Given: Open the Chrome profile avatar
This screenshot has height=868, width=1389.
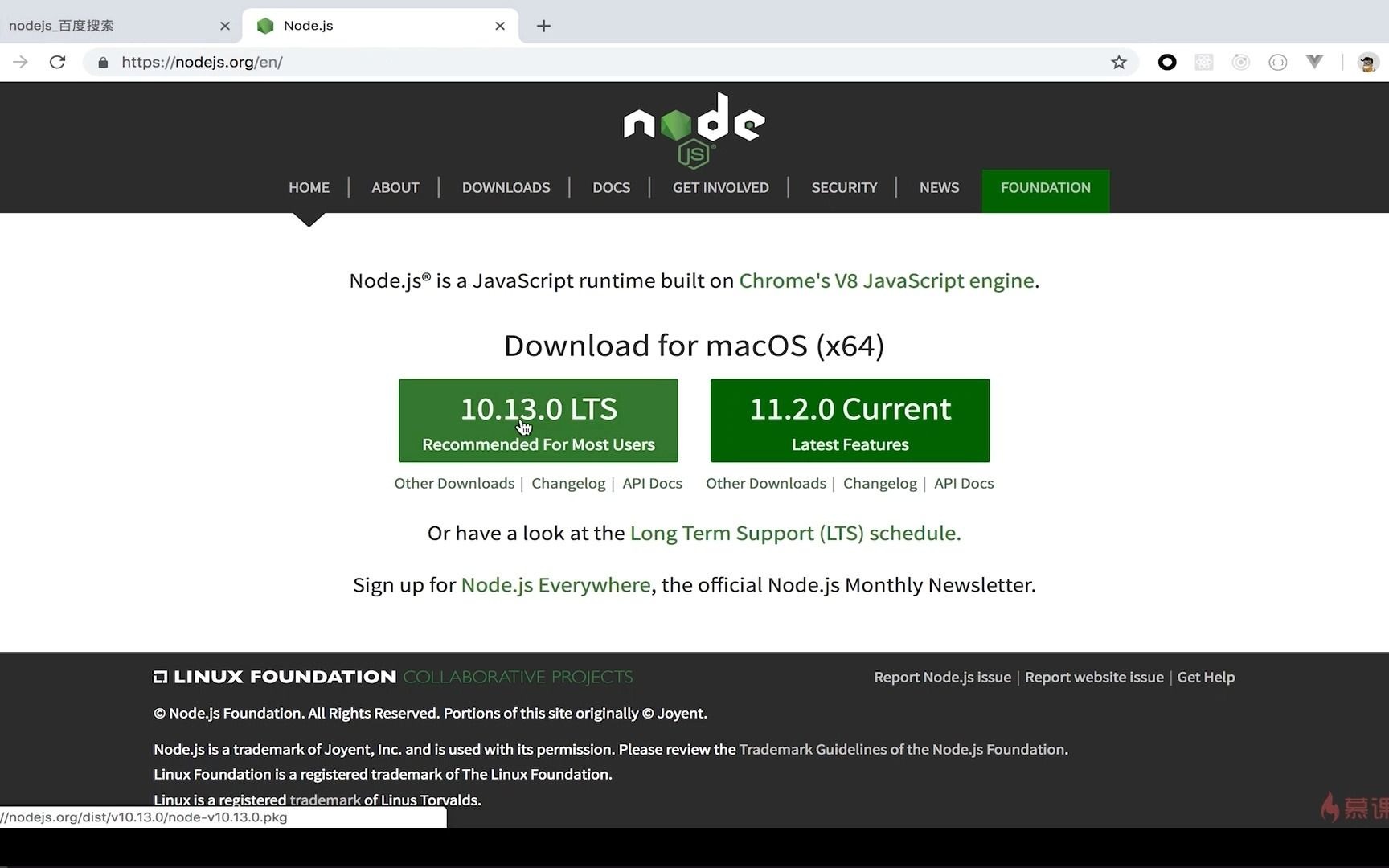Looking at the screenshot, I should coord(1368,62).
